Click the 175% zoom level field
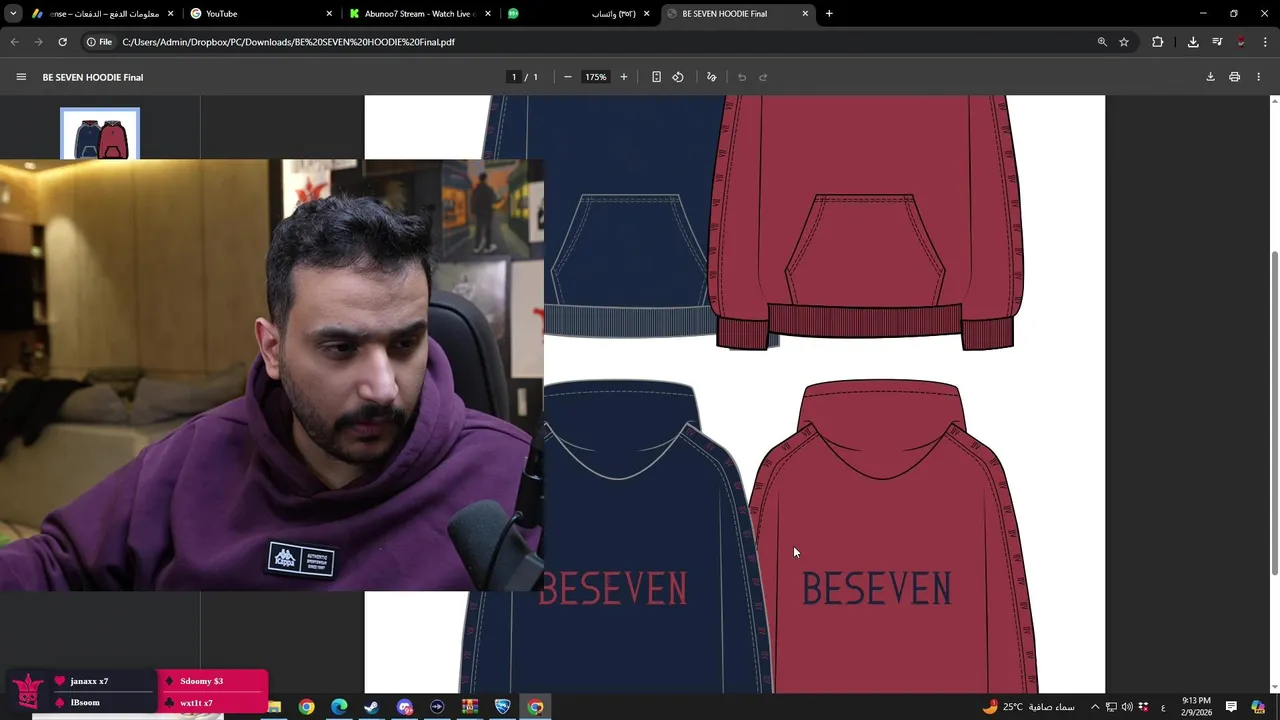The height and width of the screenshot is (720, 1280). tap(596, 77)
